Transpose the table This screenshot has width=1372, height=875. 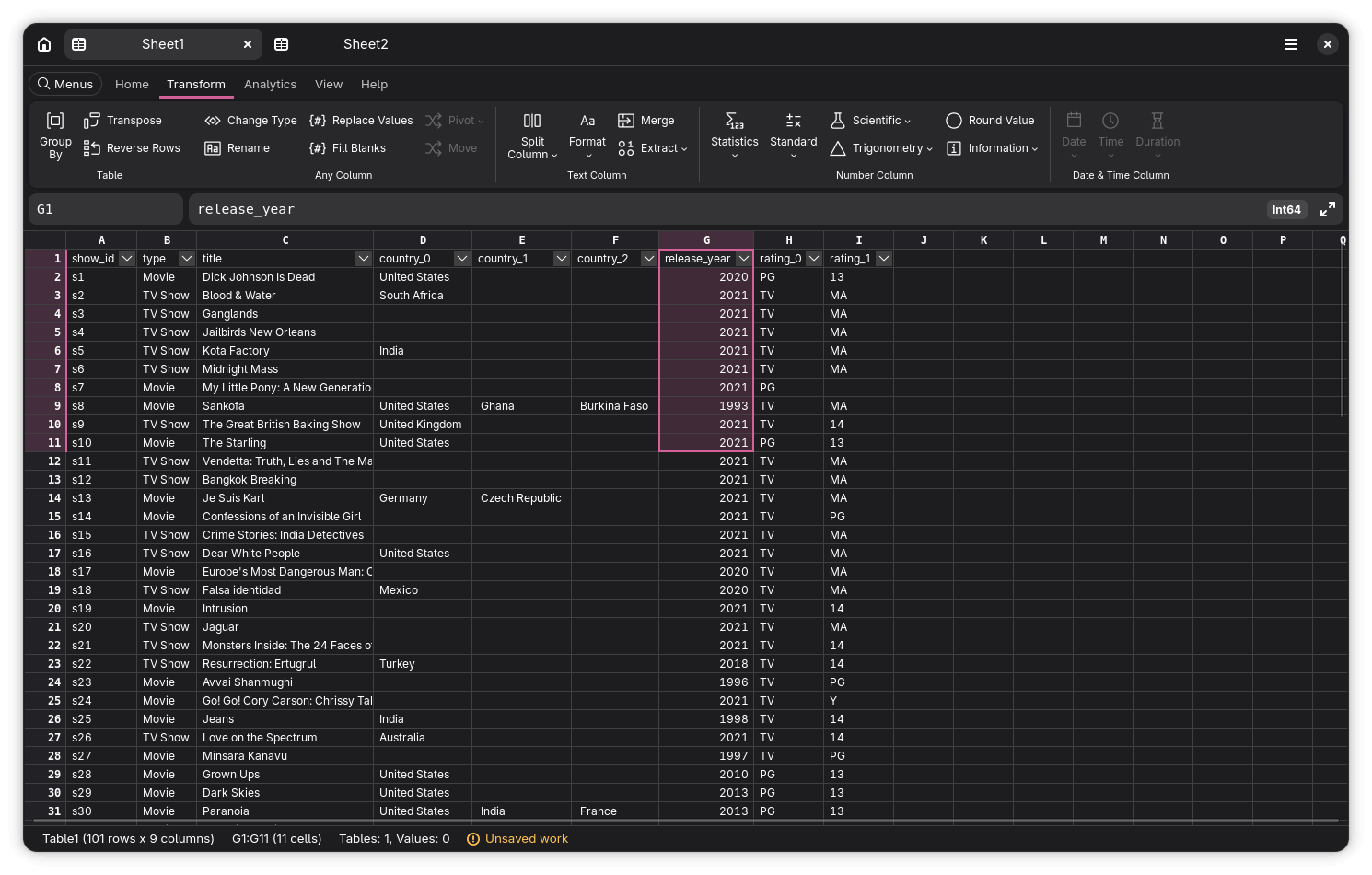(122, 121)
